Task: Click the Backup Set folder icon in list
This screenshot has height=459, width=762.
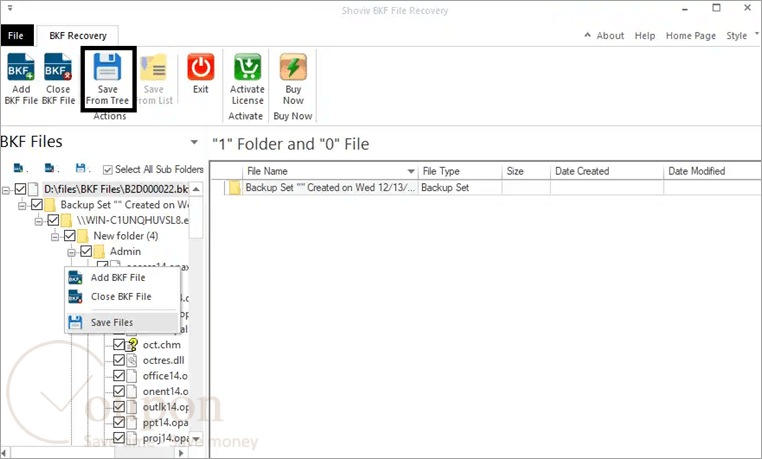Action: (x=235, y=187)
